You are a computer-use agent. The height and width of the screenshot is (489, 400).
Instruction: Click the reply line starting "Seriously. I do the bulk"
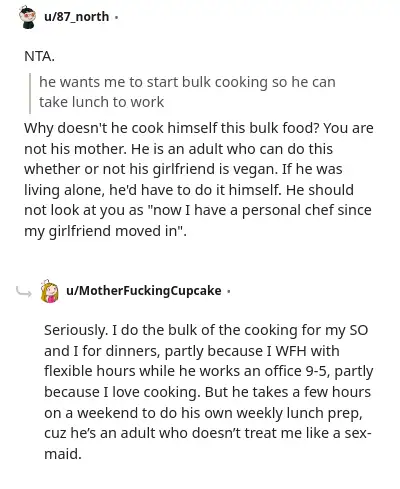coord(206,330)
